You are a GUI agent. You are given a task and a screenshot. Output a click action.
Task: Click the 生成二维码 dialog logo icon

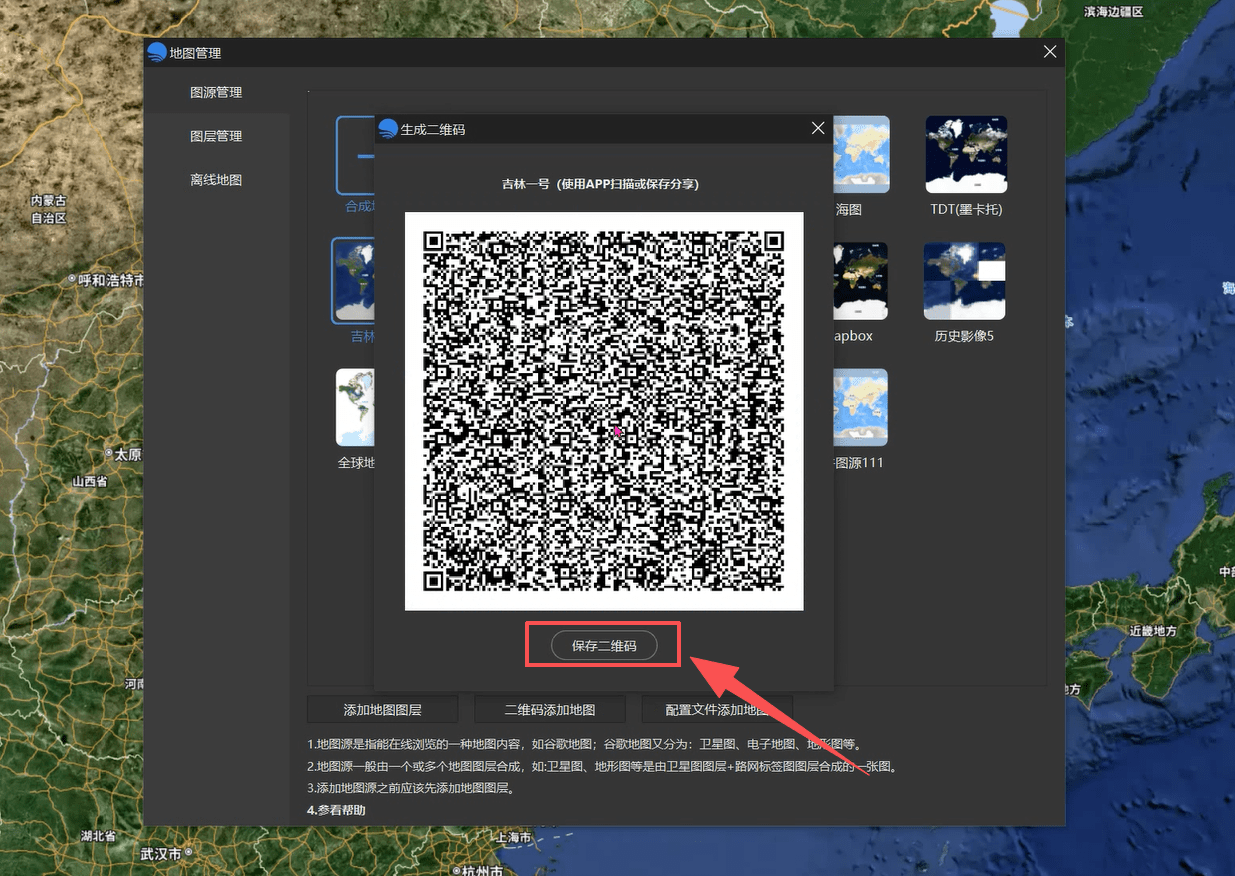(388, 129)
